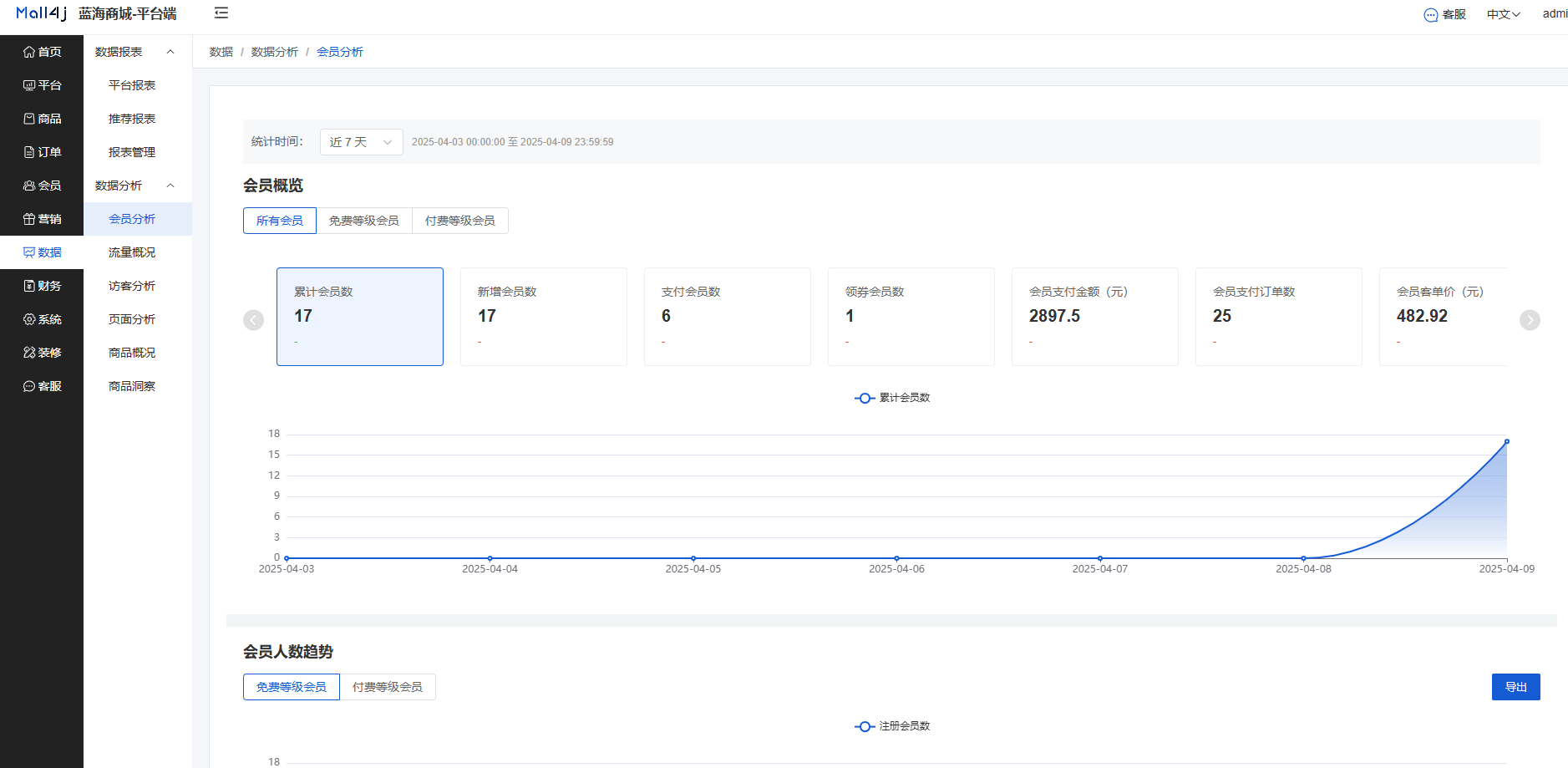Open 页面分析 in the submenu
This screenshot has width=1568, height=768.
138,319
